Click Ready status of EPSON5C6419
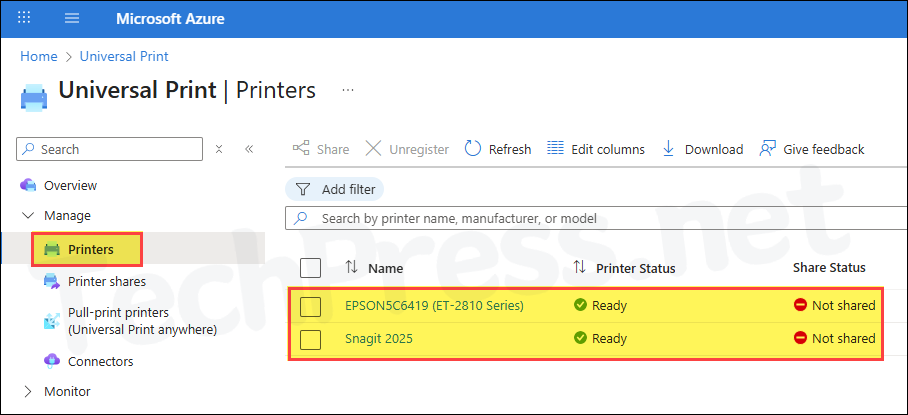The width and height of the screenshot is (908, 415). coord(609,306)
